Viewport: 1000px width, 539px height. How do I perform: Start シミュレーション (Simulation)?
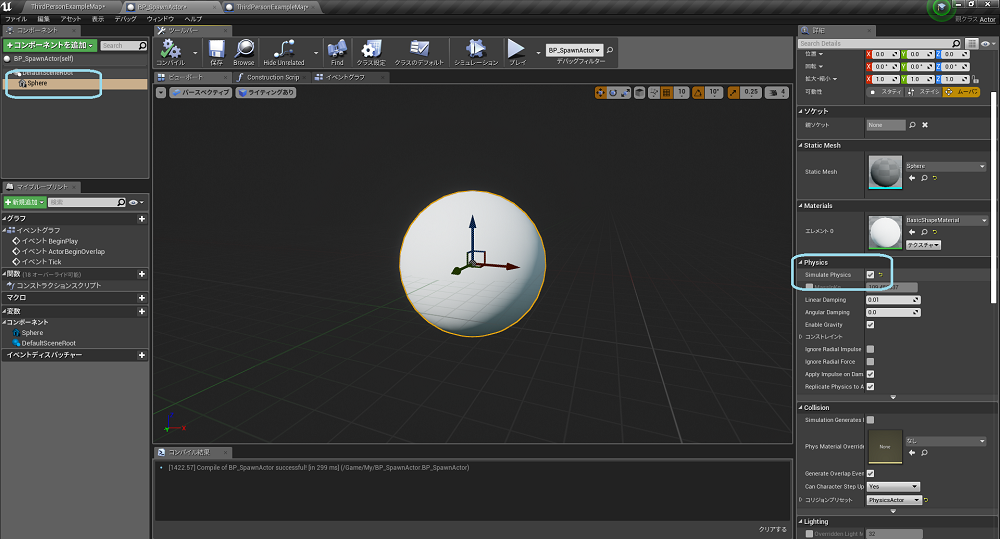pyautogui.click(x=476, y=52)
